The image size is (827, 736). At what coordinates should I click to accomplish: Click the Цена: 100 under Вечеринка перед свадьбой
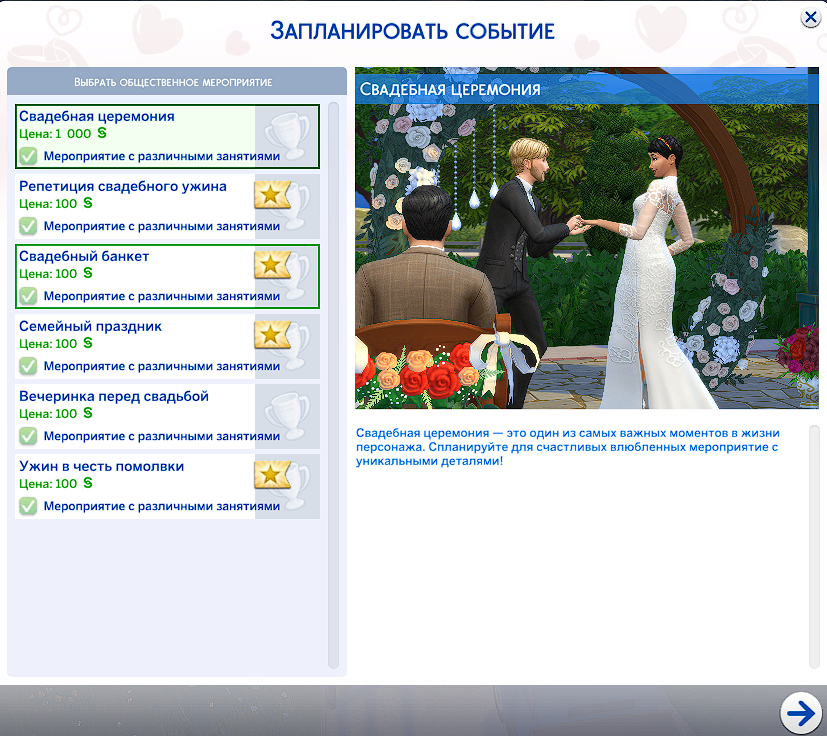pyautogui.click(x=56, y=413)
